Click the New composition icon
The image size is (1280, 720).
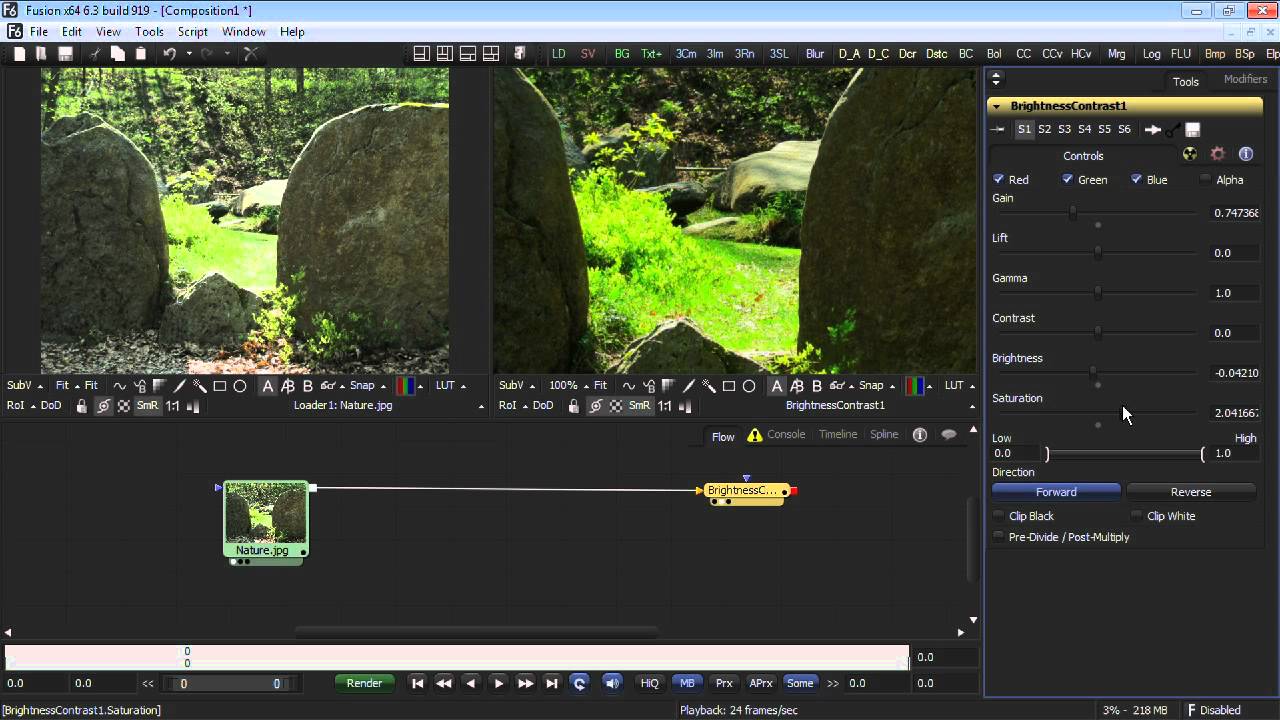19,54
